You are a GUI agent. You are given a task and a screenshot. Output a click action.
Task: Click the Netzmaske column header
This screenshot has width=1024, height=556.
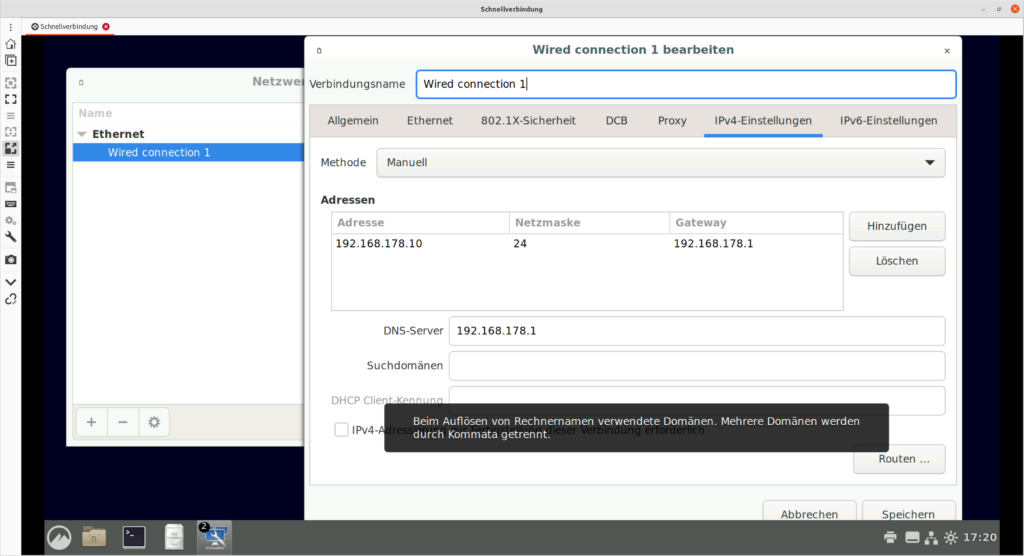(589, 223)
